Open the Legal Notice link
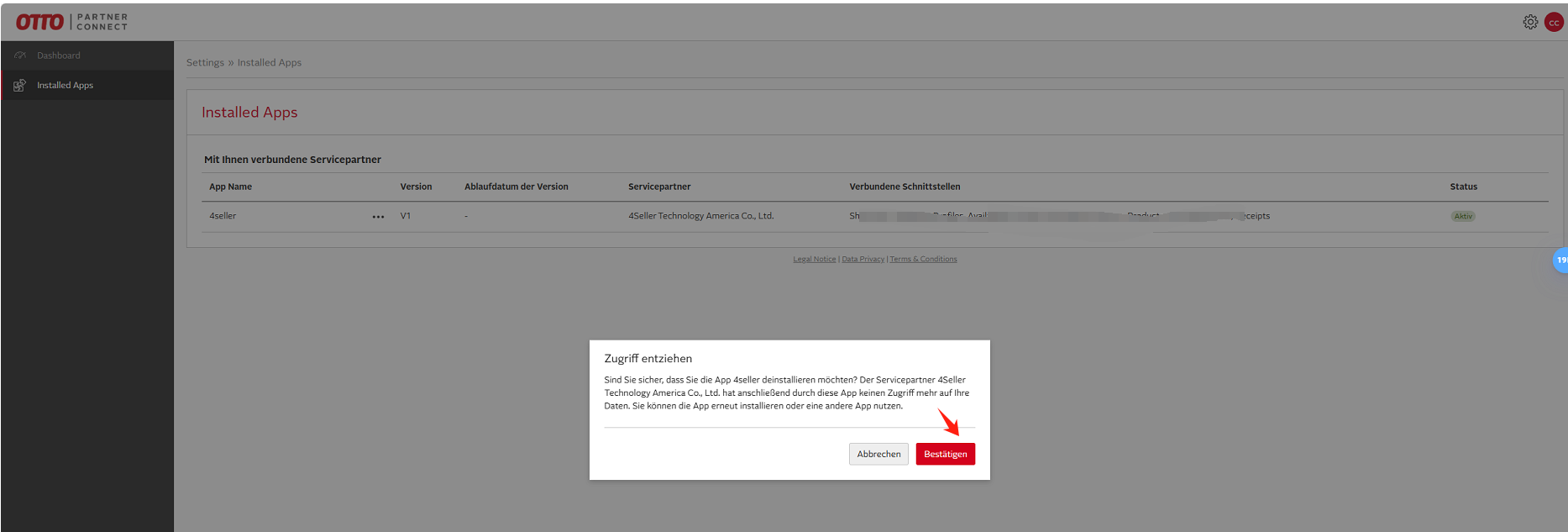1568x532 pixels. (x=814, y=259)
